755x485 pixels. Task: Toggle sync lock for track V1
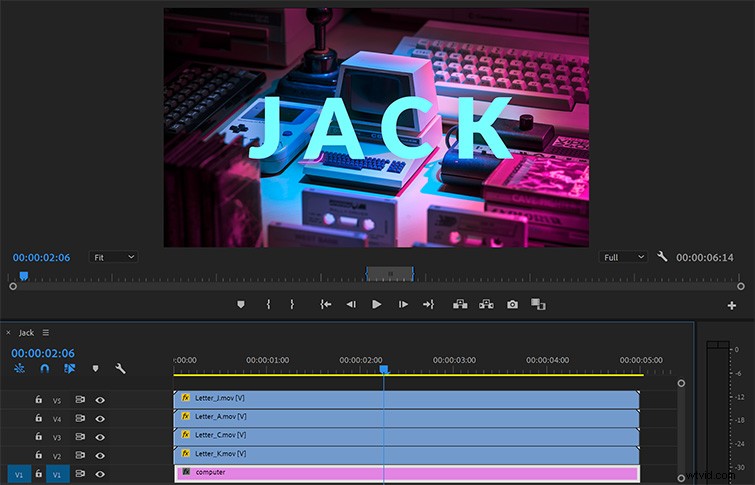pyautogui.click(x=80, y=474)
